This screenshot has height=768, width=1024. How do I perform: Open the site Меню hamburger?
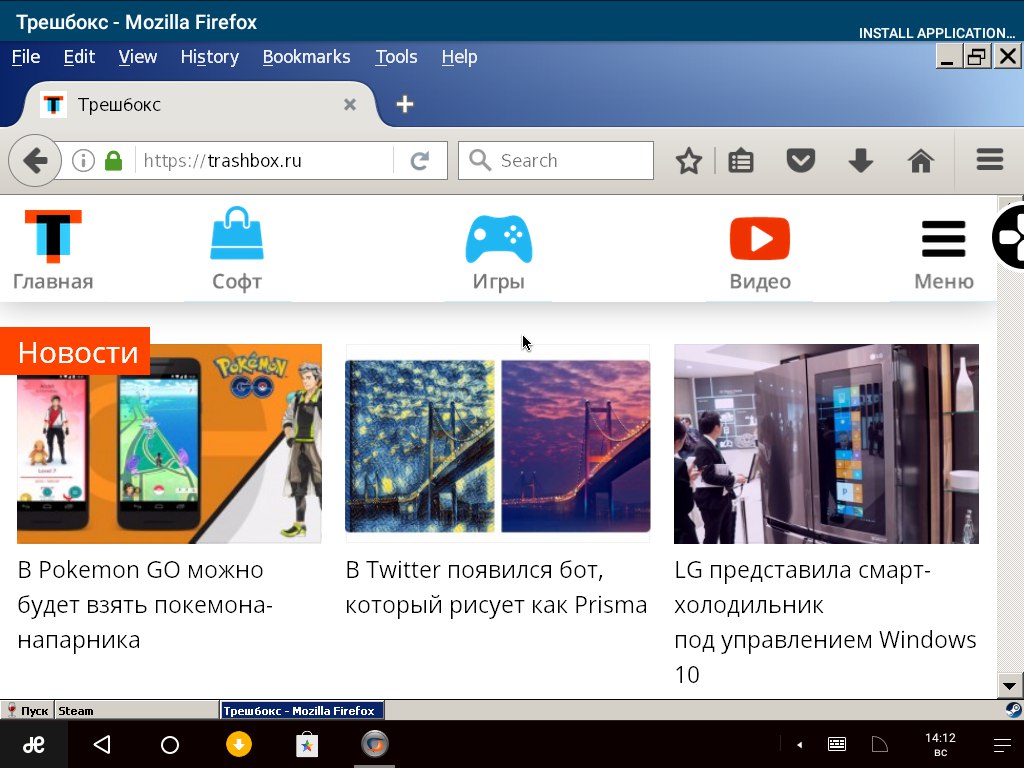[944, 254]
